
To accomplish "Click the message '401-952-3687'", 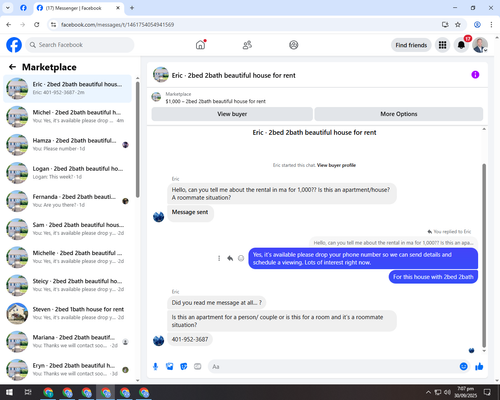I will click(190, 339).
